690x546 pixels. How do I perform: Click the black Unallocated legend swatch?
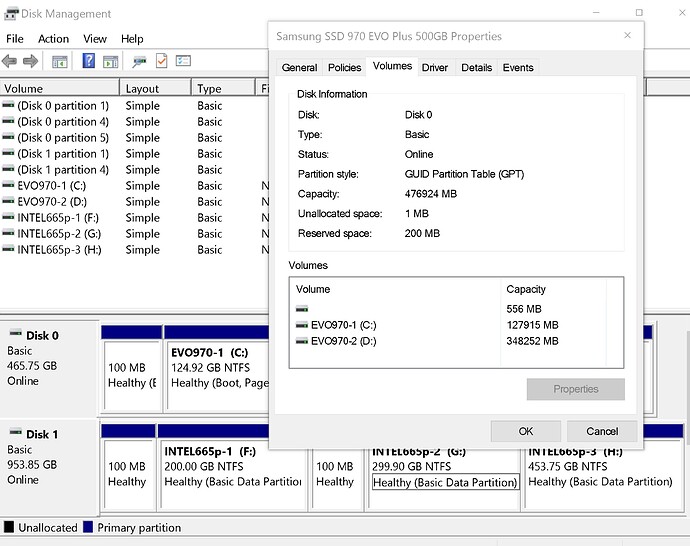coord(9,527)
